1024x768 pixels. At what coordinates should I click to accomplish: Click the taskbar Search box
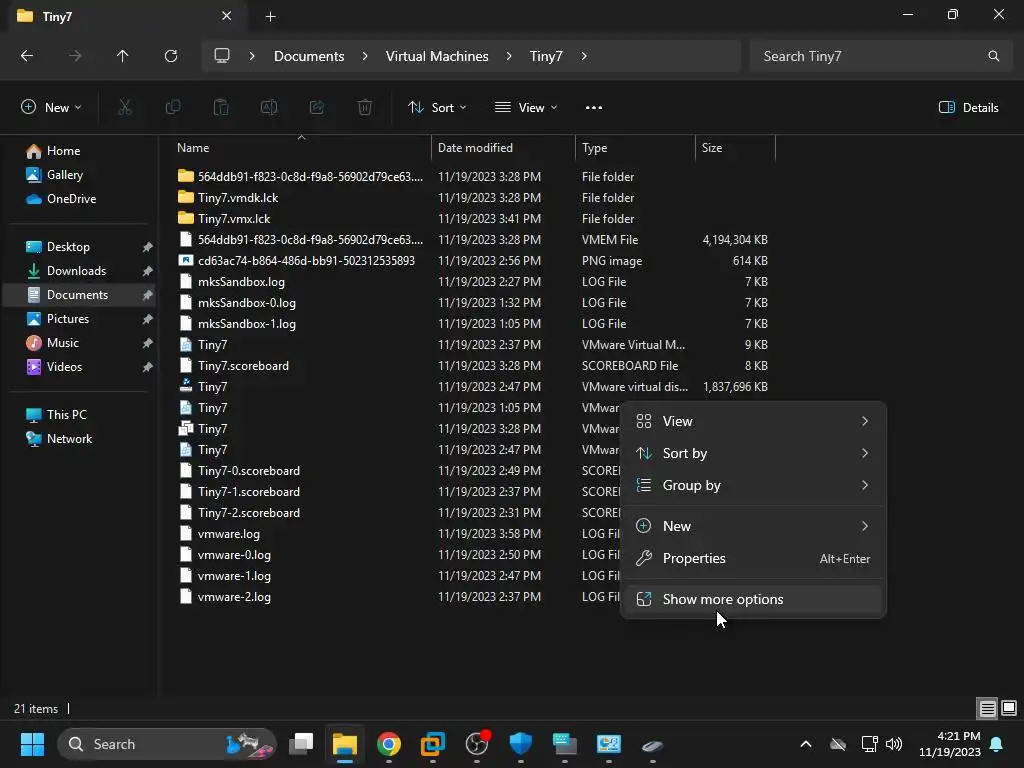tap(167, 744)
